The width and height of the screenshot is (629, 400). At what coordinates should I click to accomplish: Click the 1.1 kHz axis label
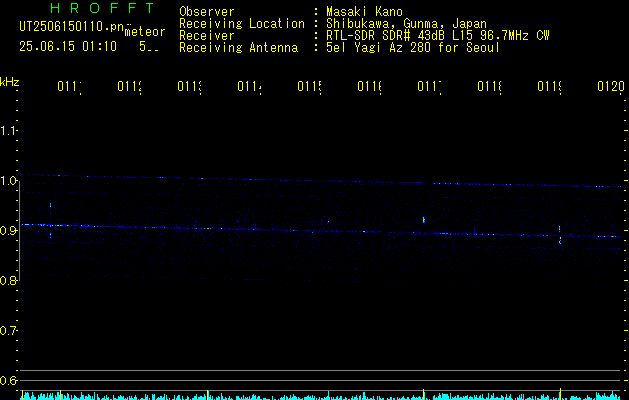pyautogui.click(x=8, y=130)
